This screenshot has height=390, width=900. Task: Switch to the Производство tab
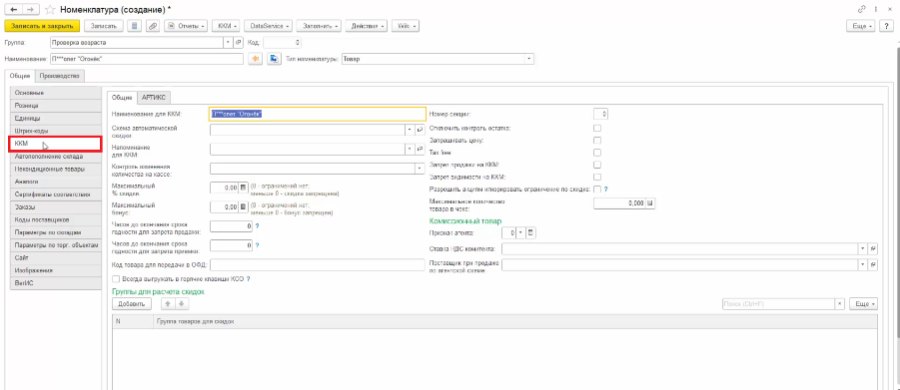[x=60, y=76]
